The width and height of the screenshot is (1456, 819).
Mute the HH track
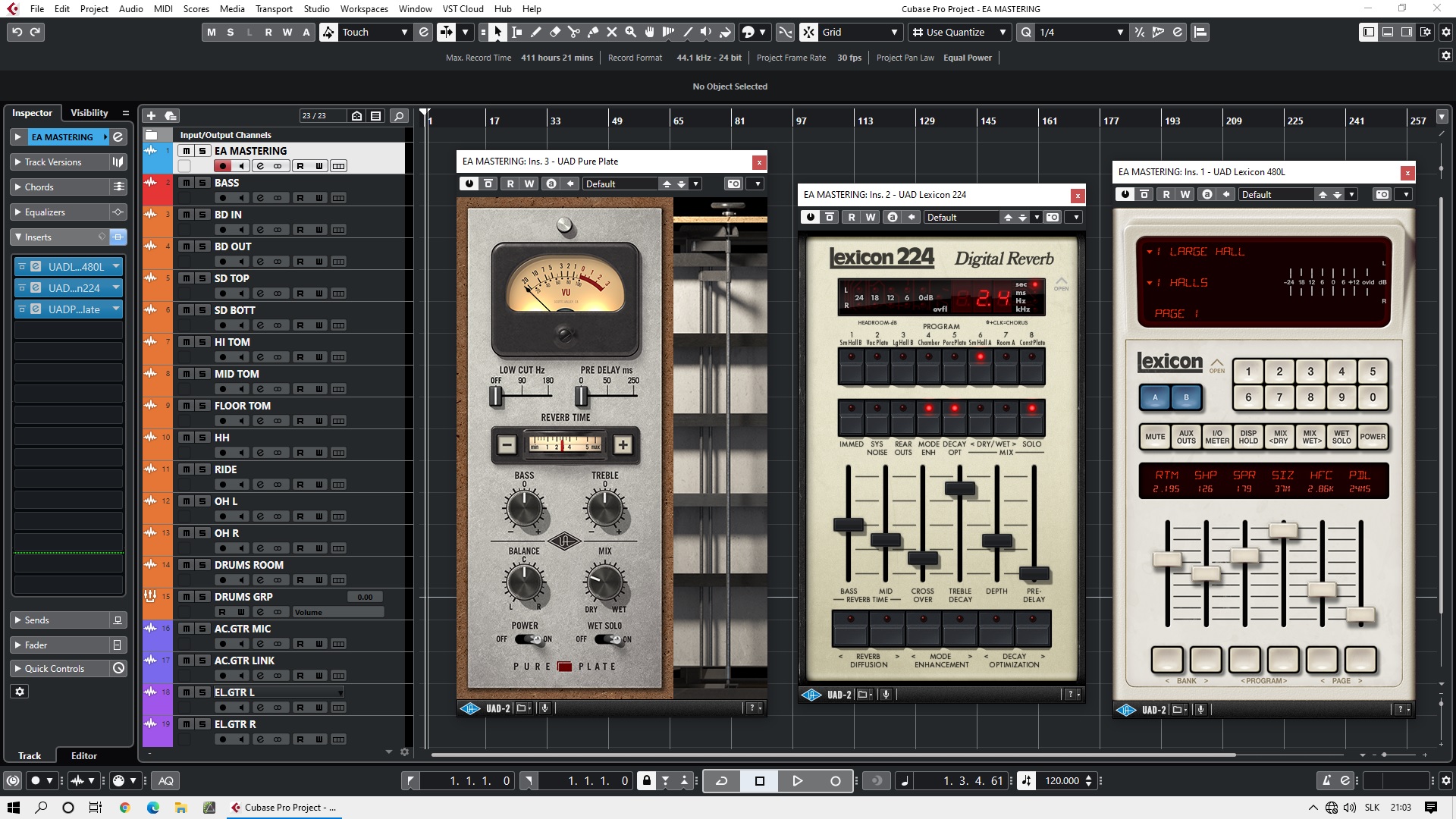click(186, 438)
